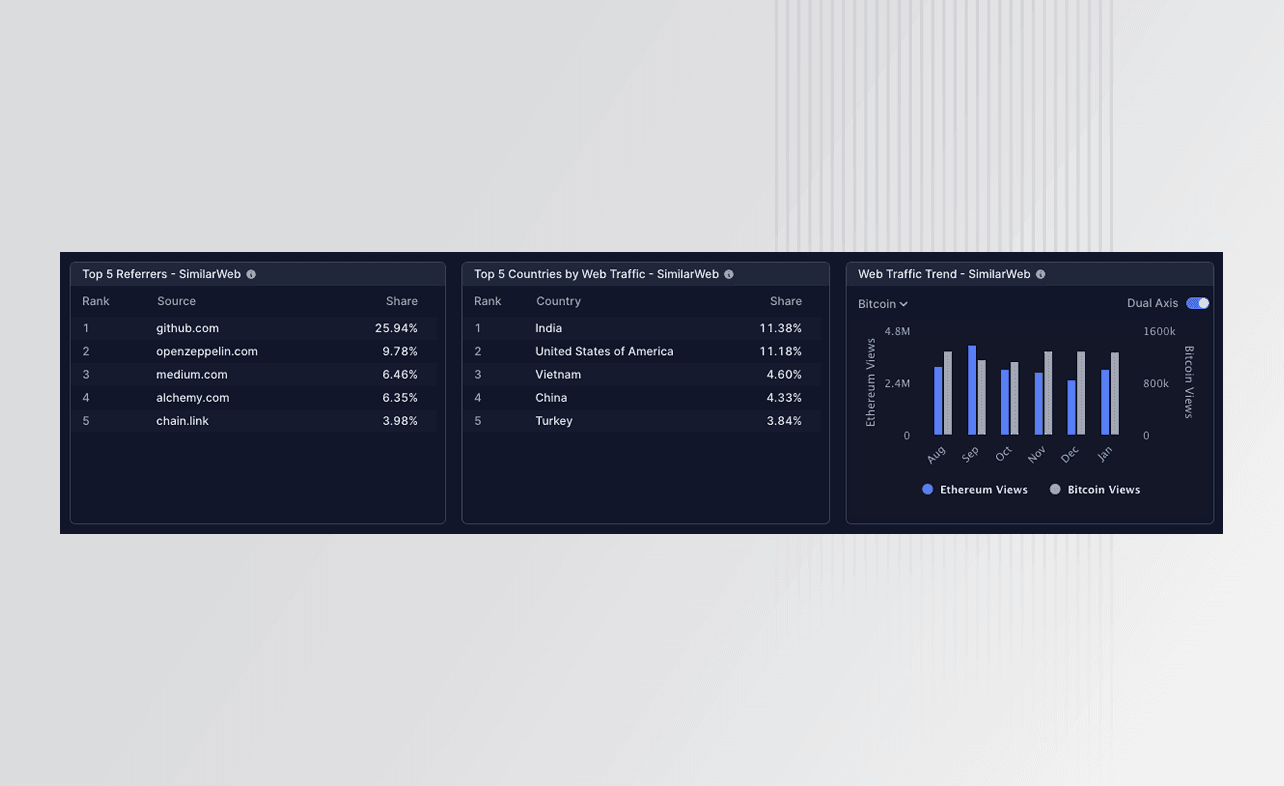Click Share header in the Referrers table

[402, 301]
